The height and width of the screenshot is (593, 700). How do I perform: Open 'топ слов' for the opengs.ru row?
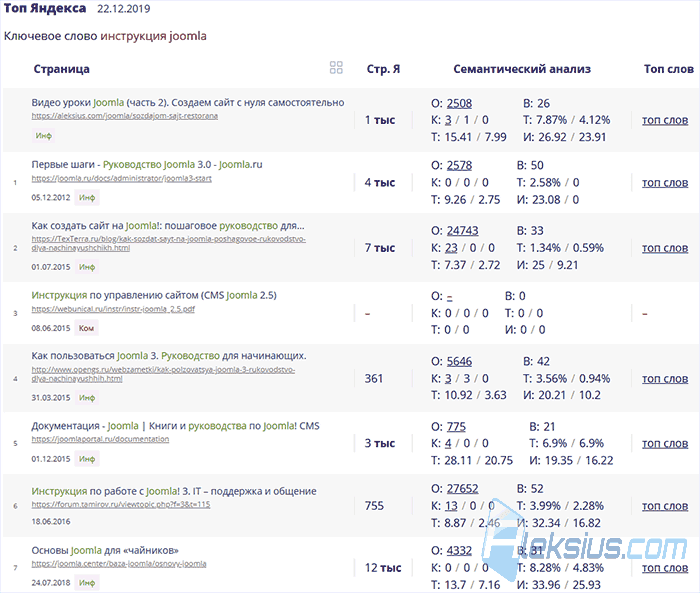tap(665, 379)
